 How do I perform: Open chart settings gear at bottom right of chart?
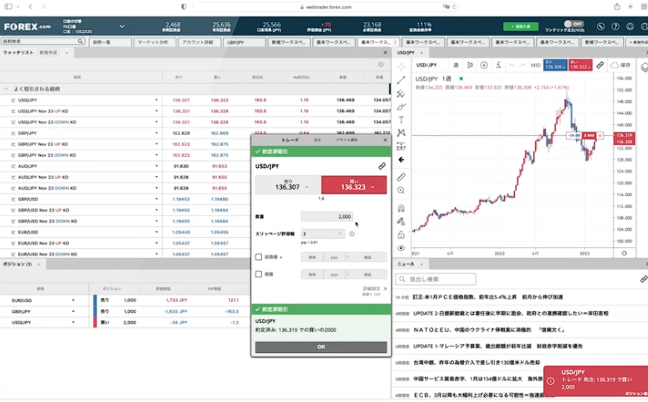pos(624,253)
